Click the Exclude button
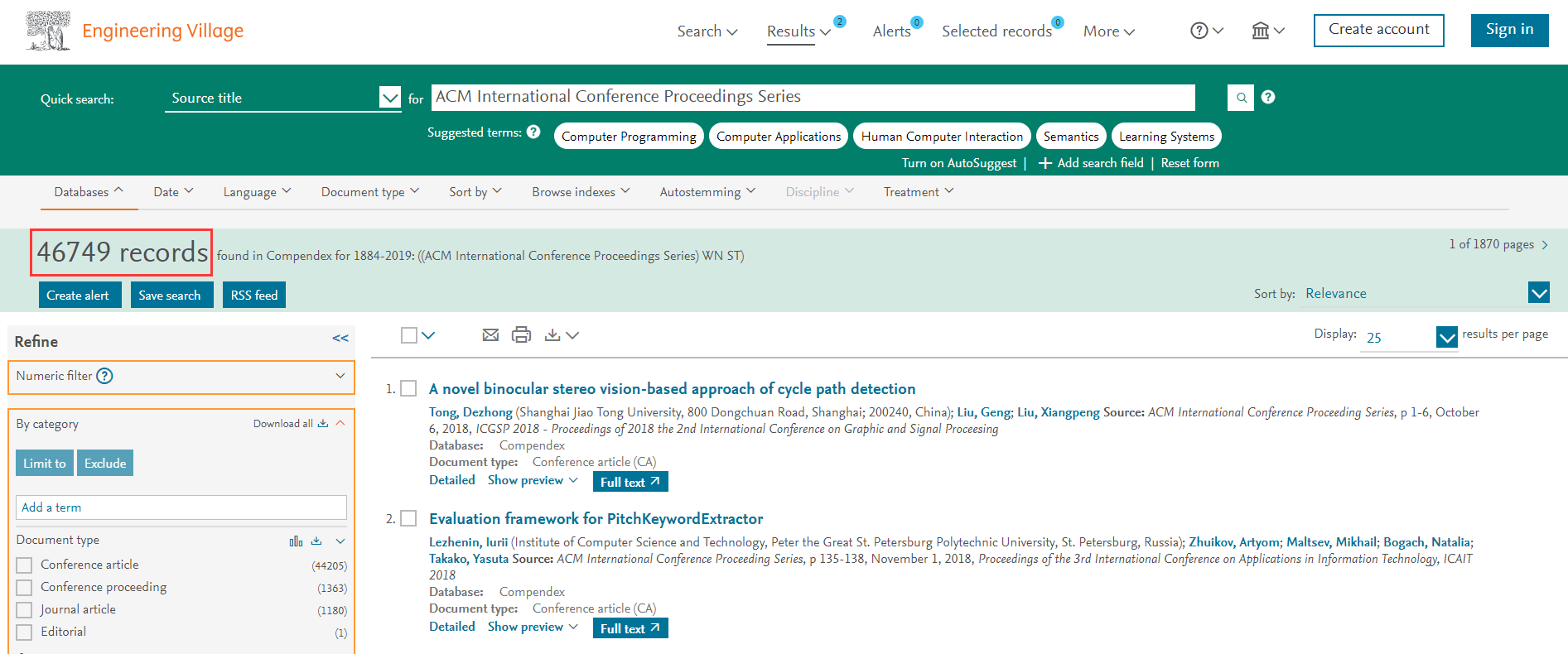Image resolution: width=1568 pixels, height=654 pixels. 105,463
